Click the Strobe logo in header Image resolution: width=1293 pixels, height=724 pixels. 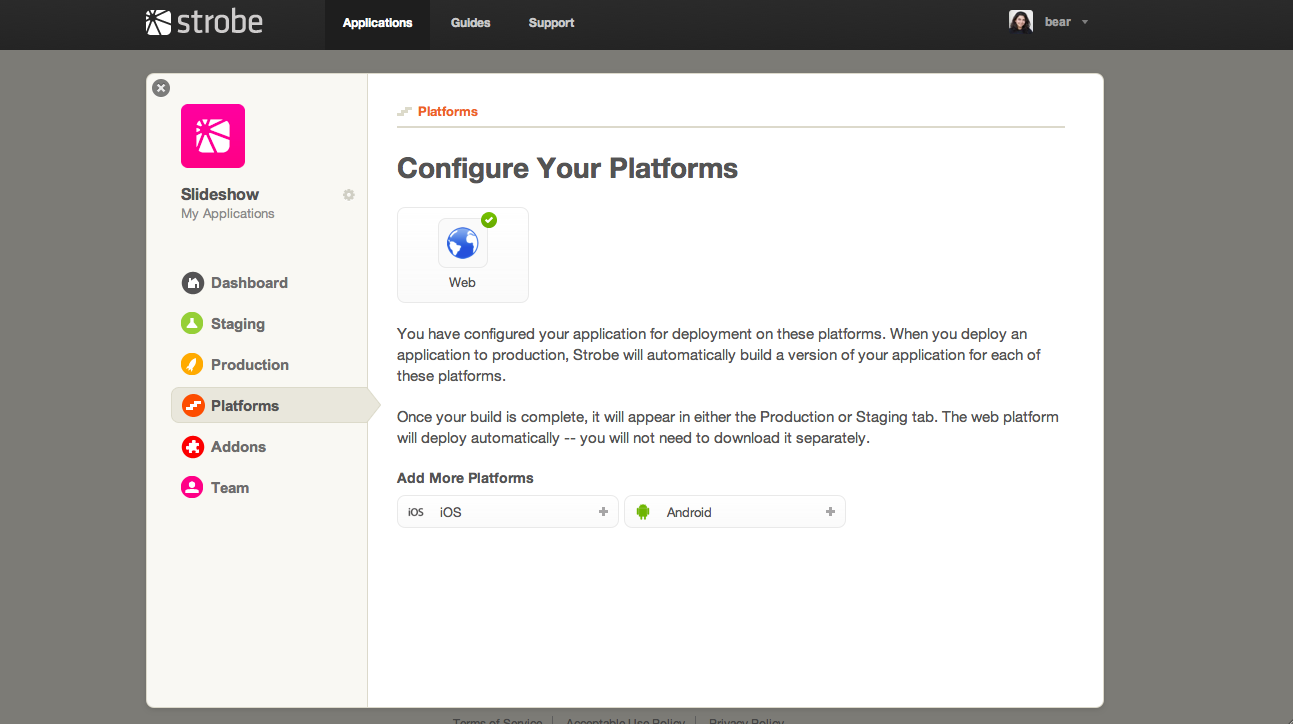[204, 22]
